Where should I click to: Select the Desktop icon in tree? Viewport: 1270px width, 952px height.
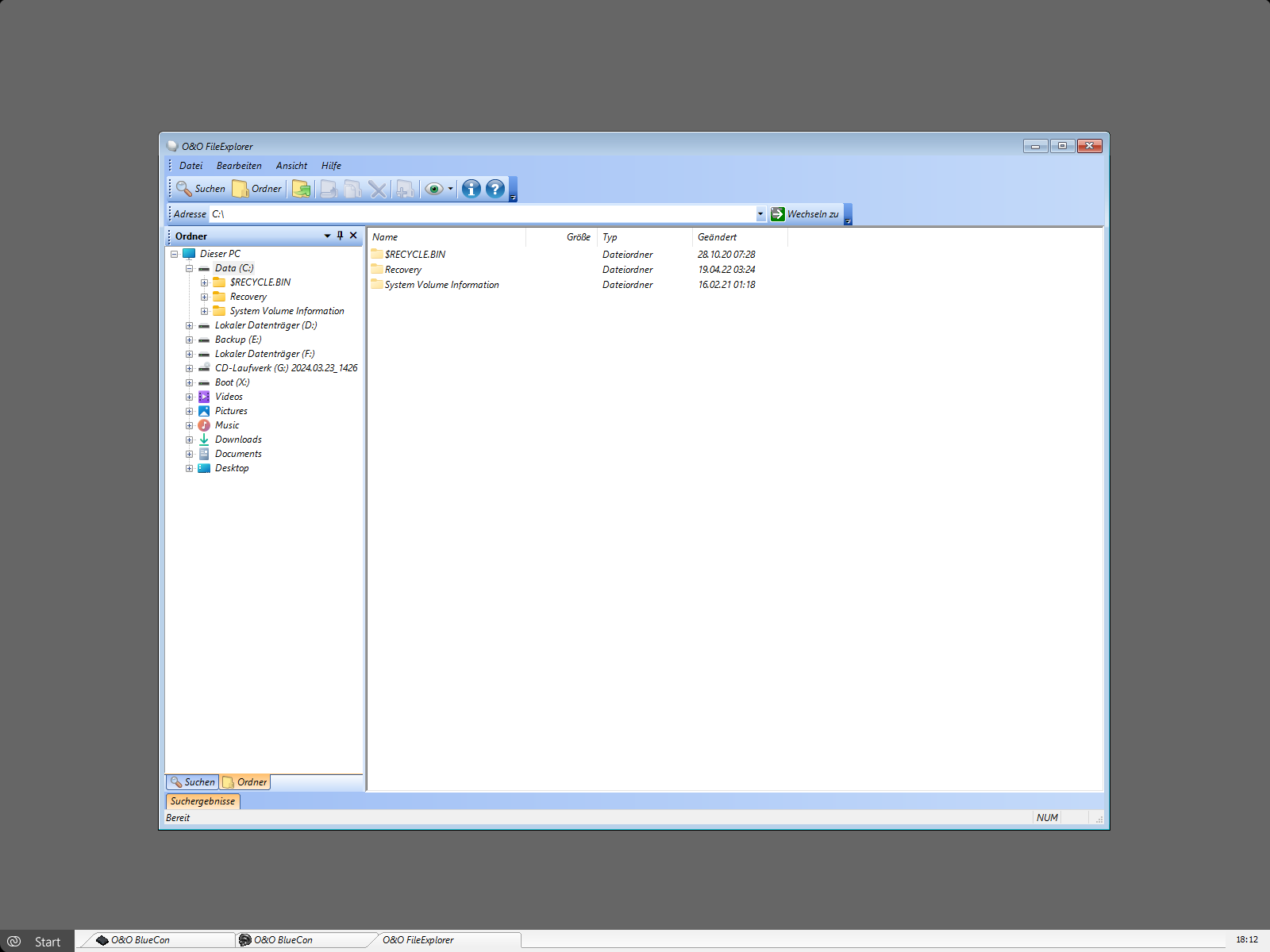204,468
